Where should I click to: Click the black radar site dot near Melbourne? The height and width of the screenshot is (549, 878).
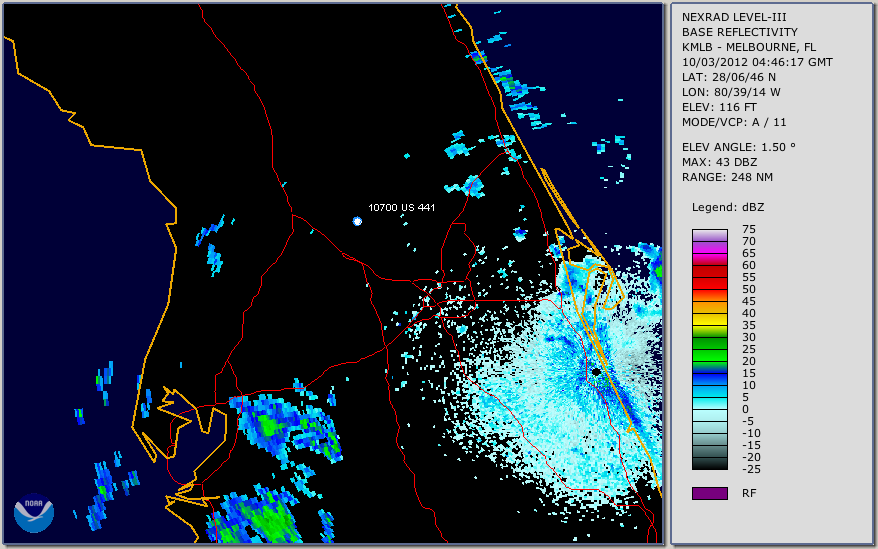tap(596, 371)
